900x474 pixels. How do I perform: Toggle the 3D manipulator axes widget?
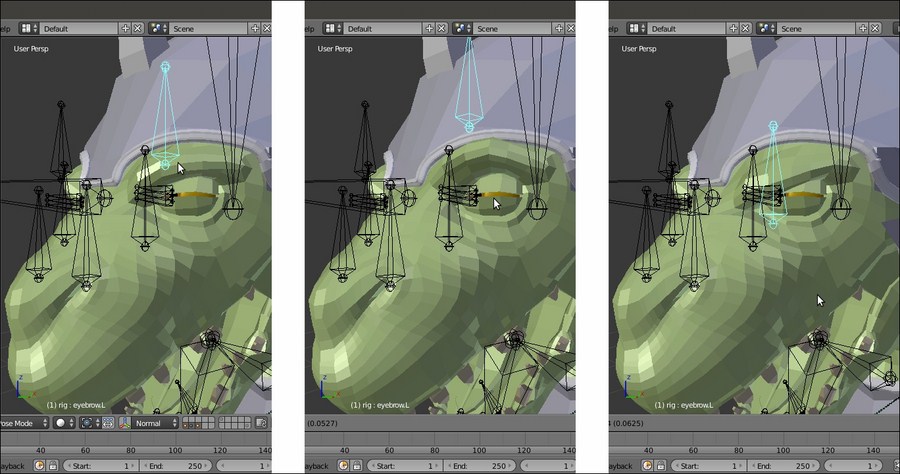[x=125, y=423]
